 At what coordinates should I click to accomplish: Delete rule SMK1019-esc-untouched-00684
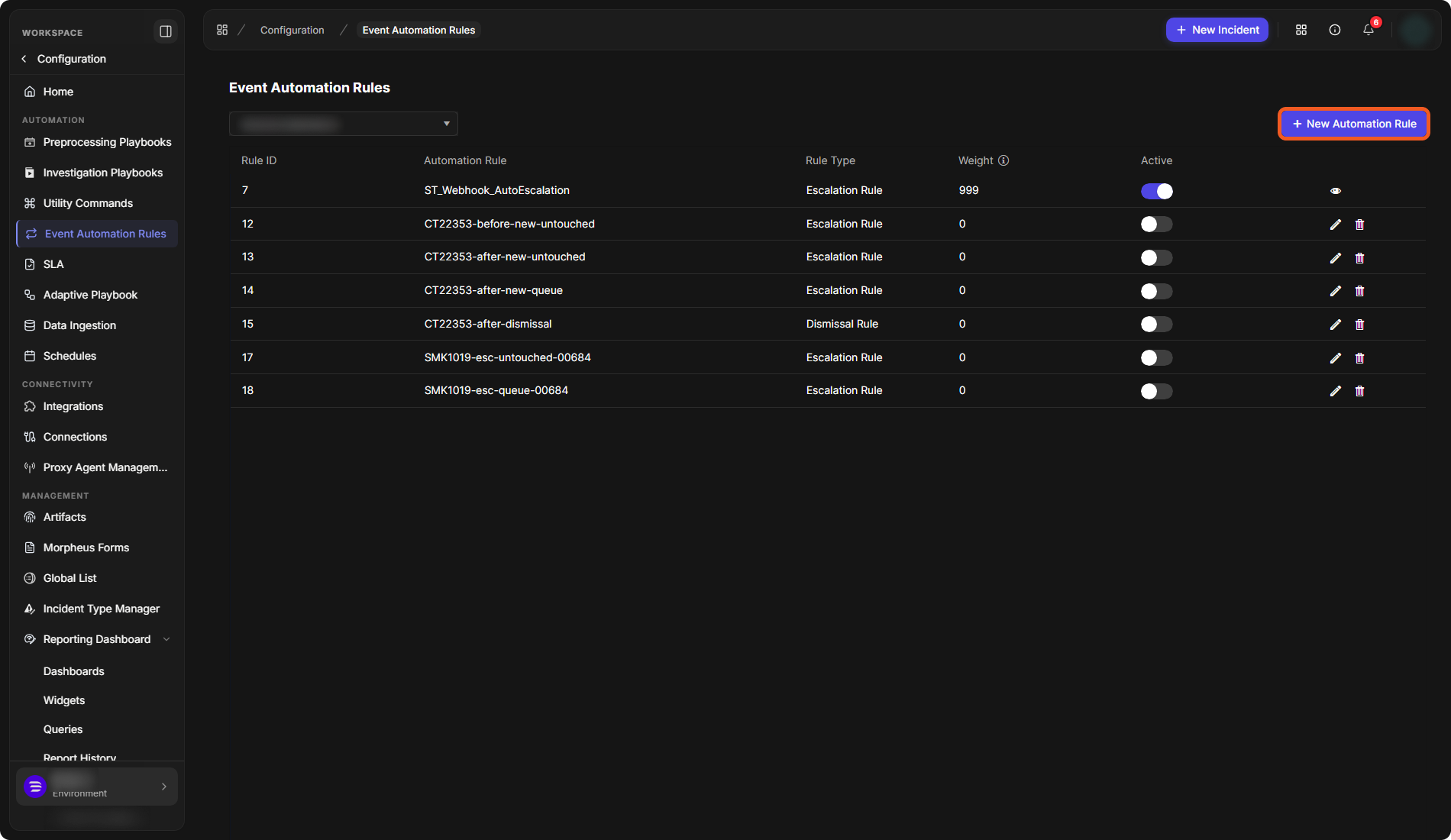click(x=1360, y=358)
